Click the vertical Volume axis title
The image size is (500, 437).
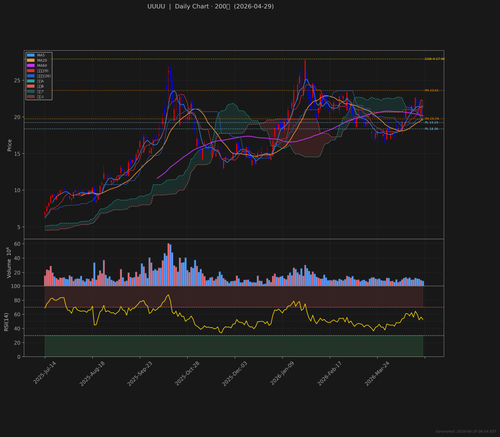coord(9,263)
